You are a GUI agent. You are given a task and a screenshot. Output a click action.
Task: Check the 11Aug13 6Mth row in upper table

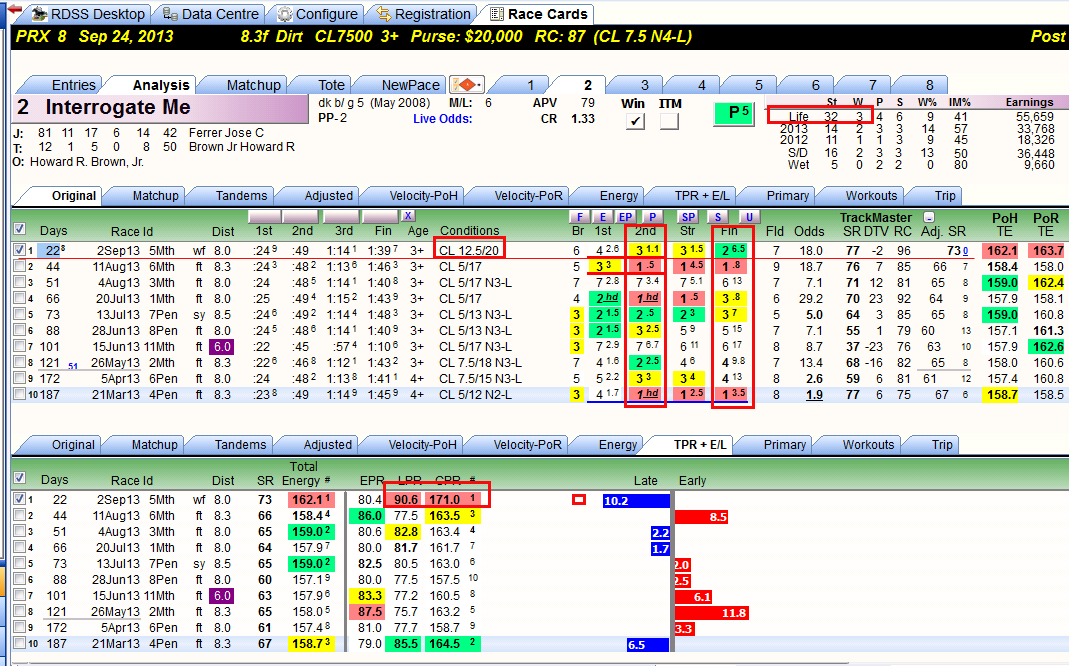click(19, 267)
